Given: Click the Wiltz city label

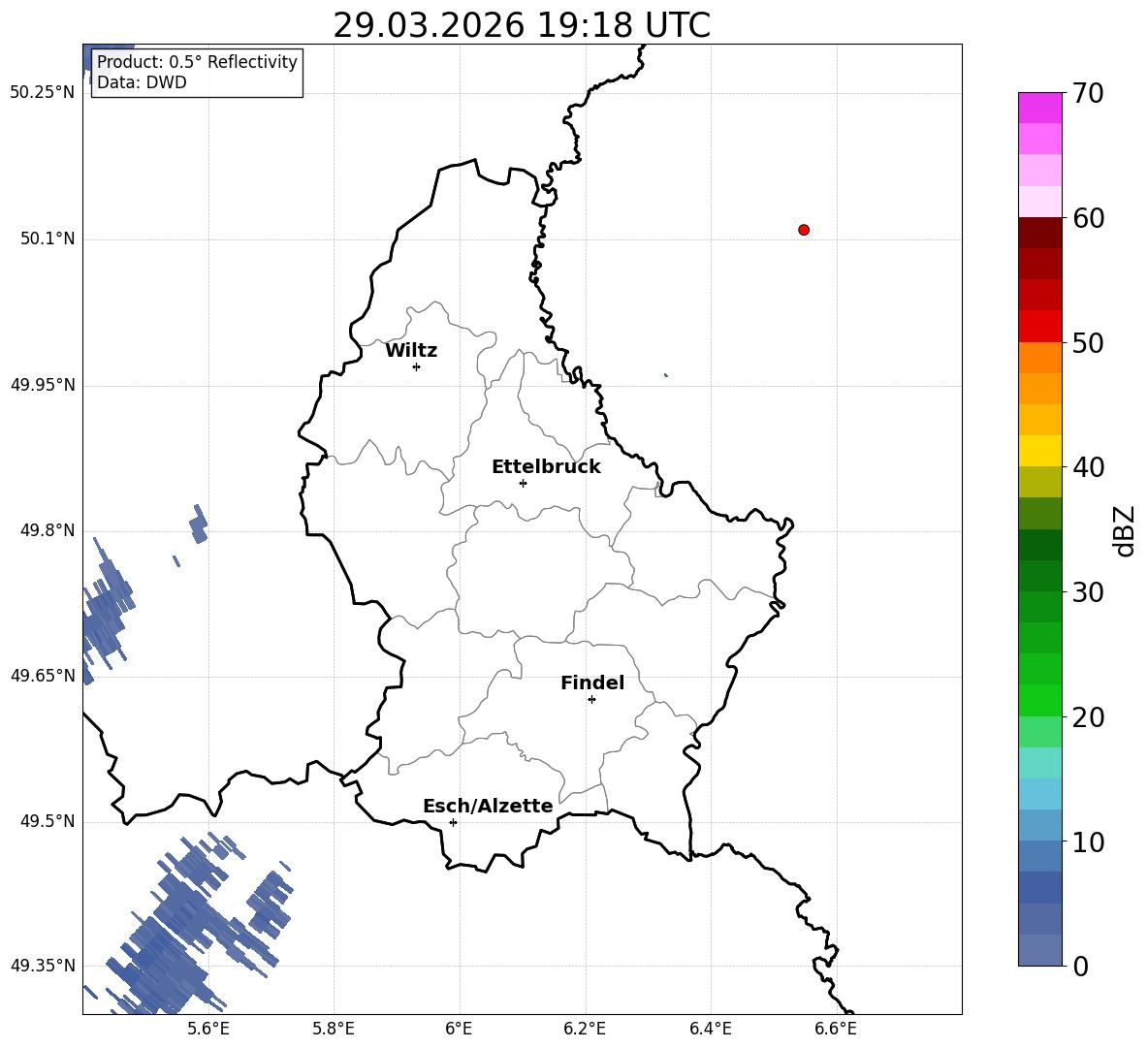Looking at the screenshot, I should tap(411, 351).
